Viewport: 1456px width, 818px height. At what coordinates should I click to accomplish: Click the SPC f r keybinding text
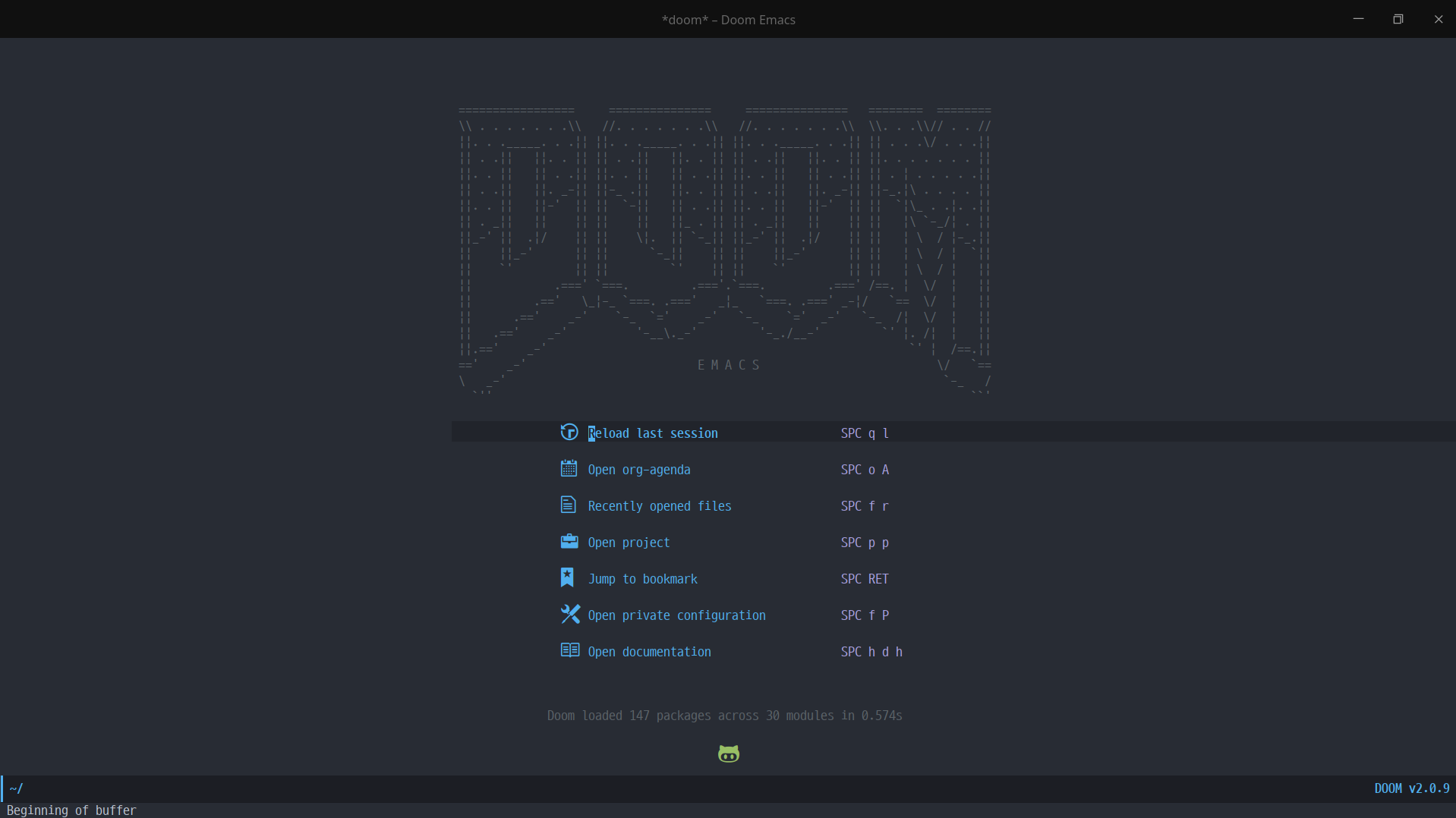(x=865, y=506)
